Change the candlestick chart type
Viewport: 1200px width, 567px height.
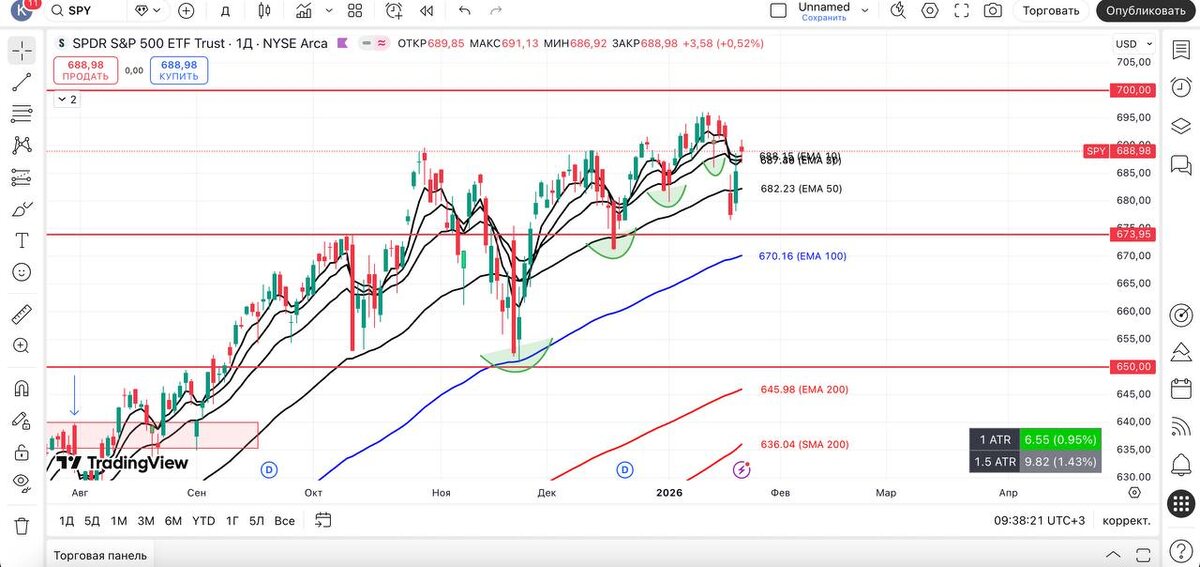pyautogui.click(x=264, y=11)
